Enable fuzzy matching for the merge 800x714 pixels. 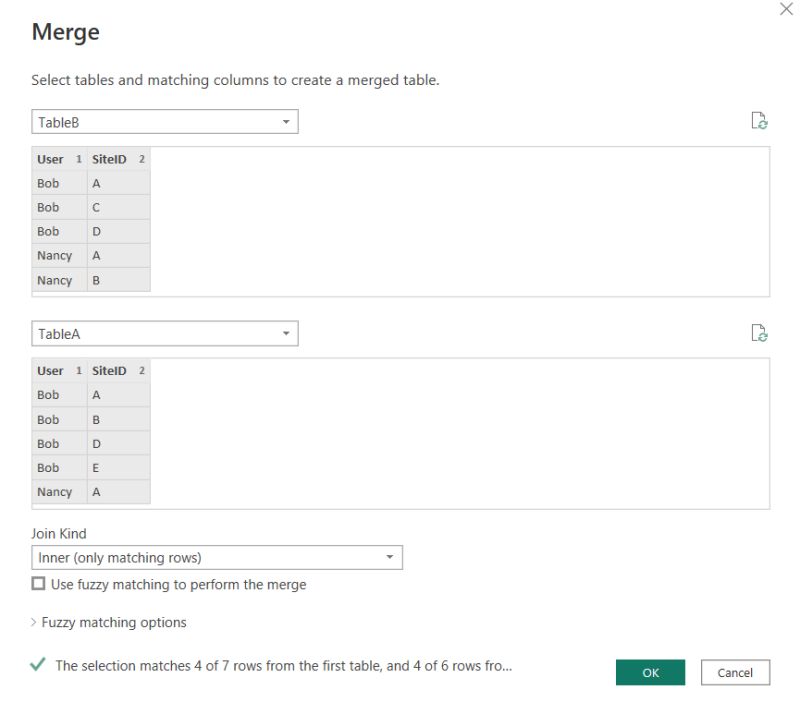[38, 584]
